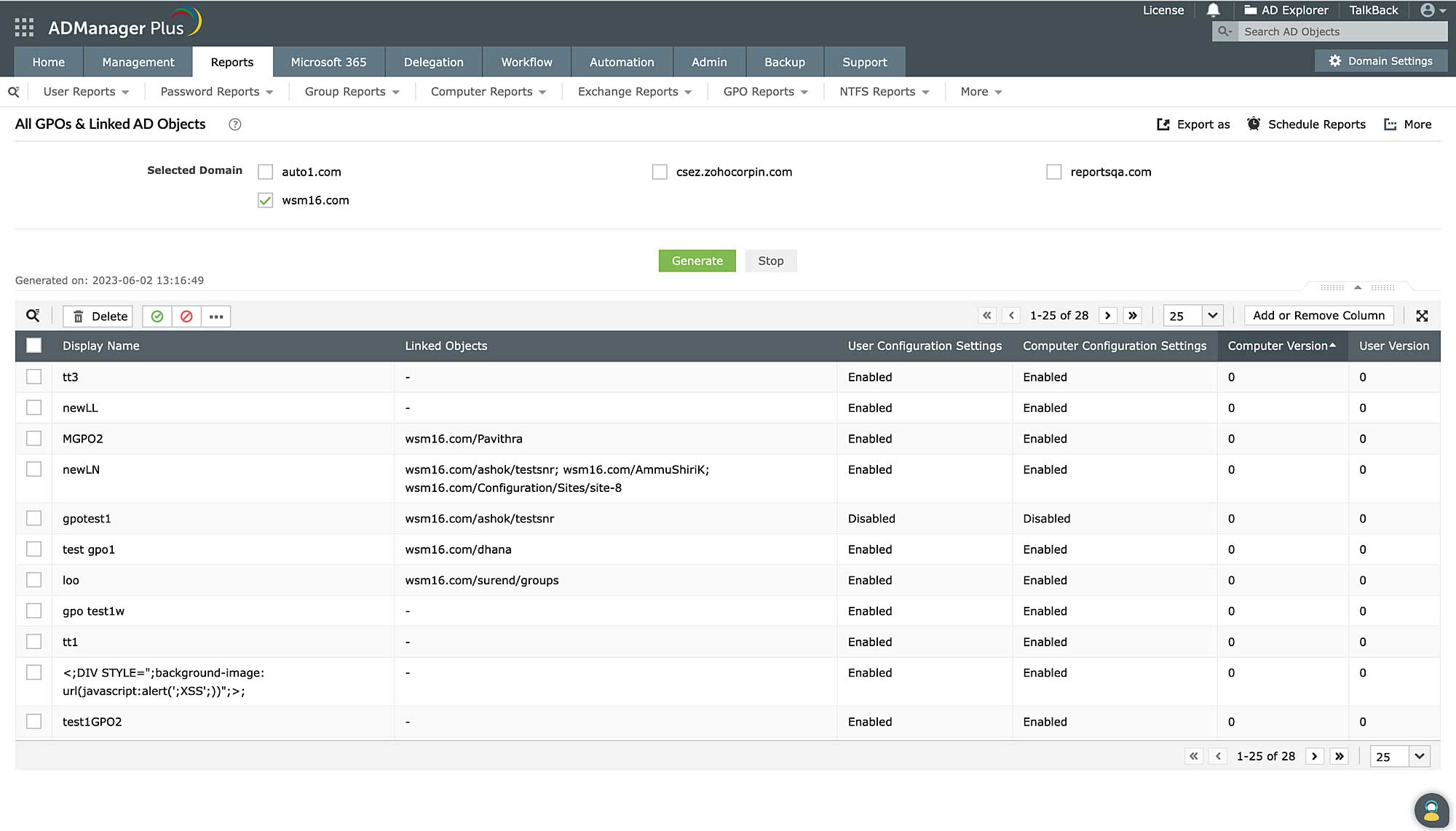This screenshot has width=1456, height=831.
Task: Click the notifications bell icon
Action: click(x=1213, y=10)
